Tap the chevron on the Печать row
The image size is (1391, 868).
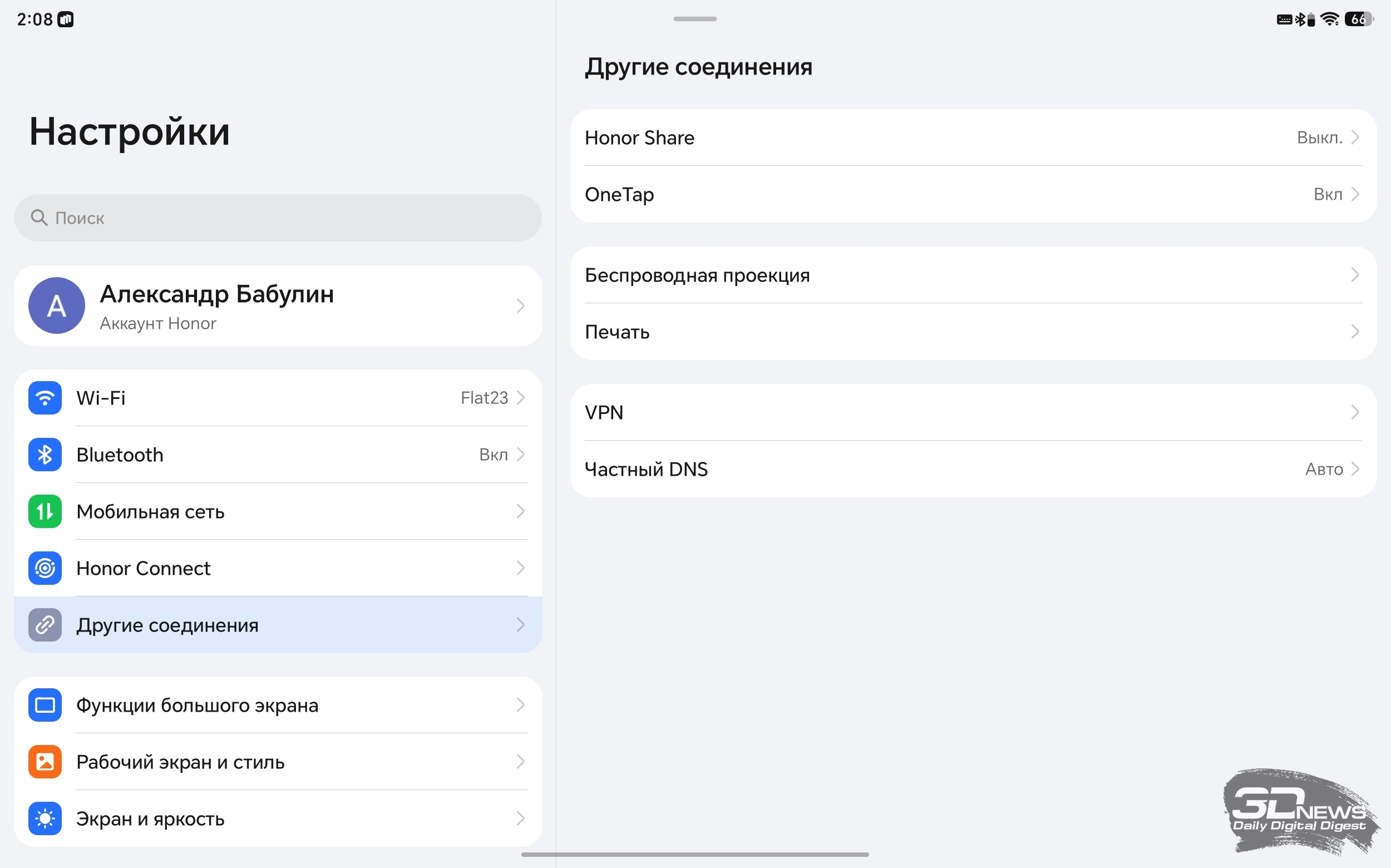pyautogui.click(x=1355, y=332)
